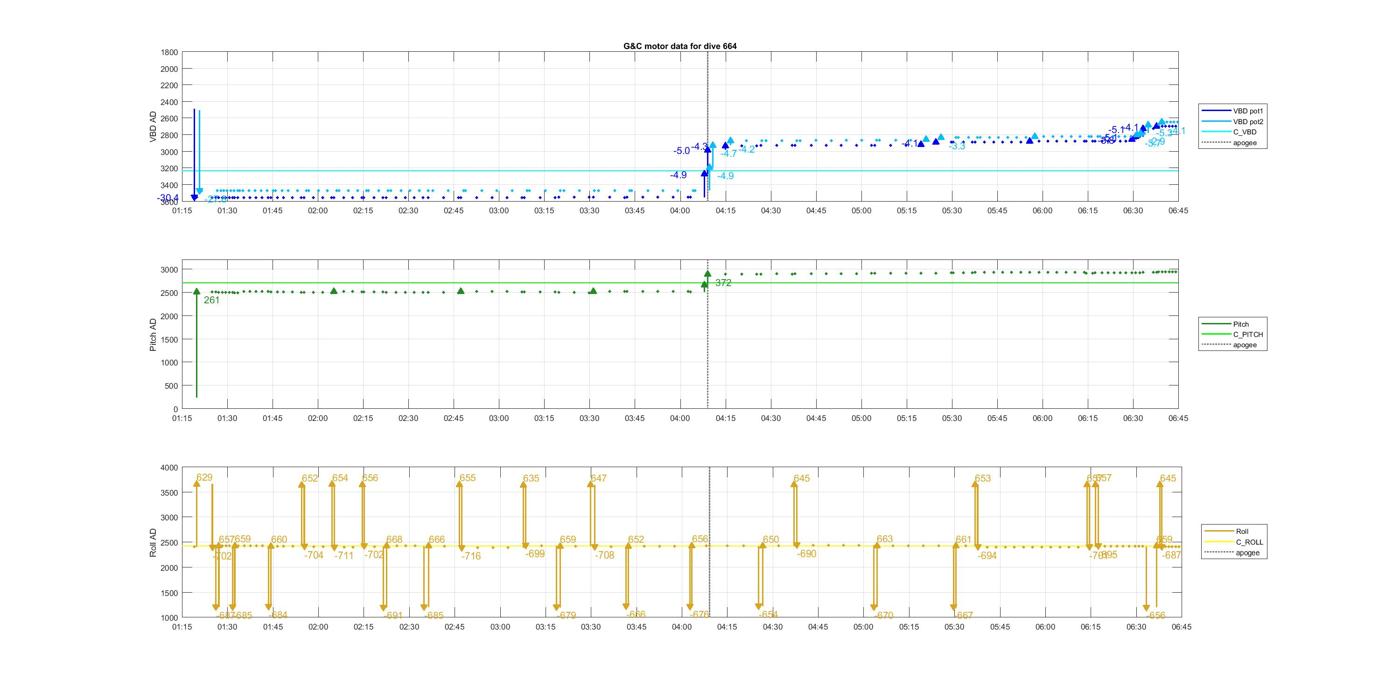
Task: Click the '-708' roll data label
Action: pyautogui.click(x=604, y=555)
